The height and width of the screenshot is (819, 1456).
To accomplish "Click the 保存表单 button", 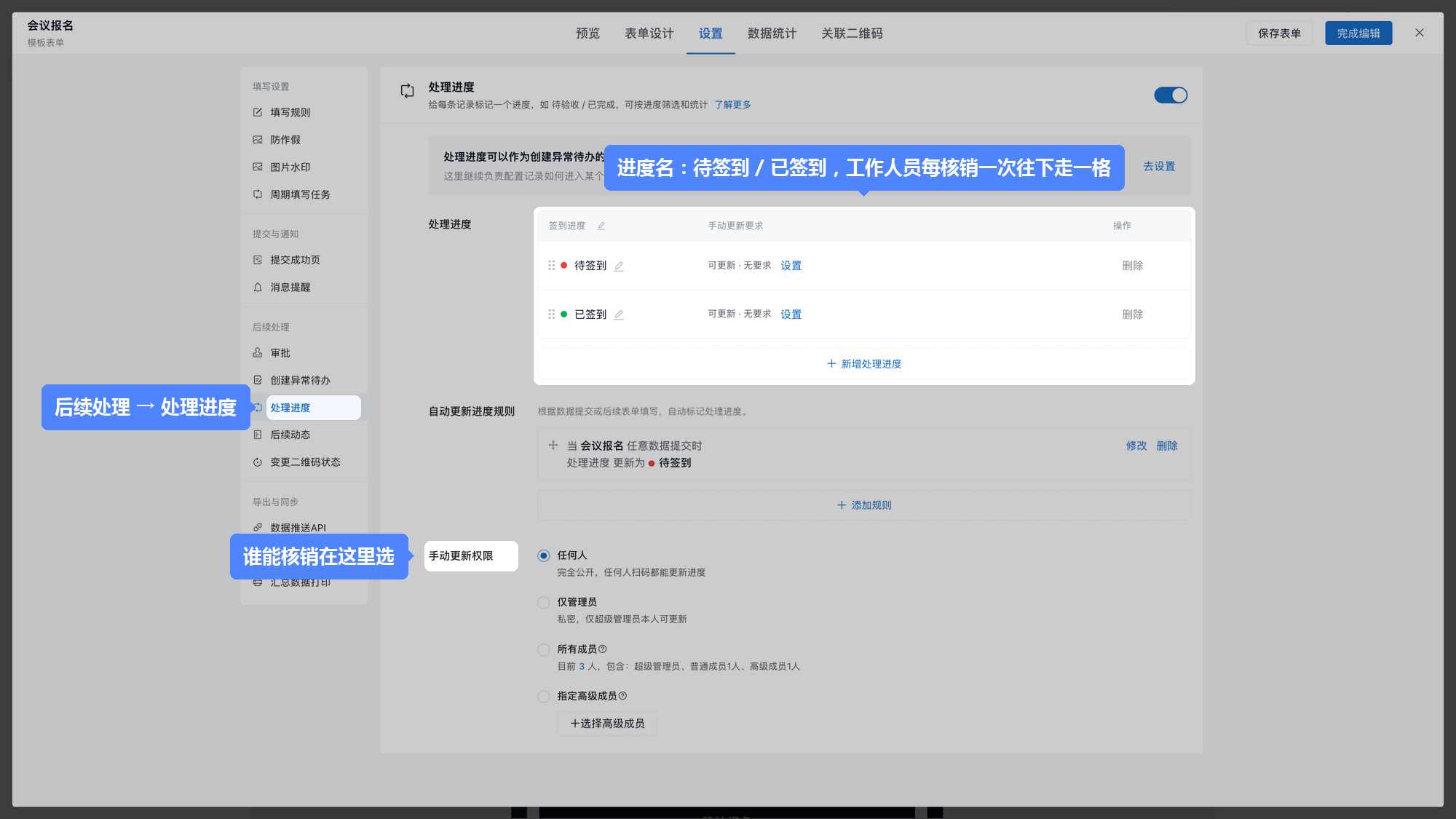I will (1279, 33).
